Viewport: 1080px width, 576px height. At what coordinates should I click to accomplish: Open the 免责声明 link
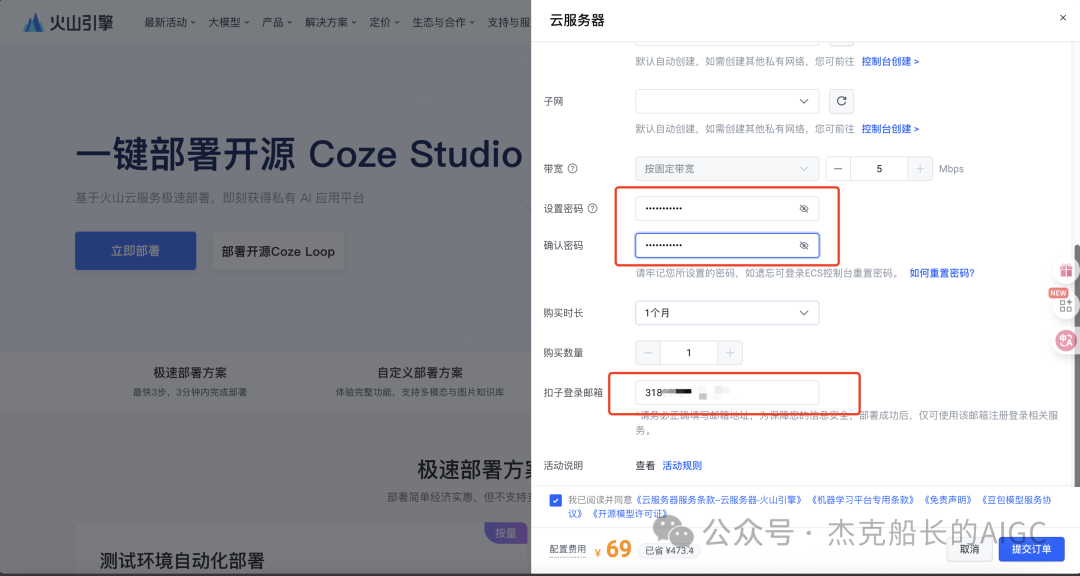coord(948,500)
